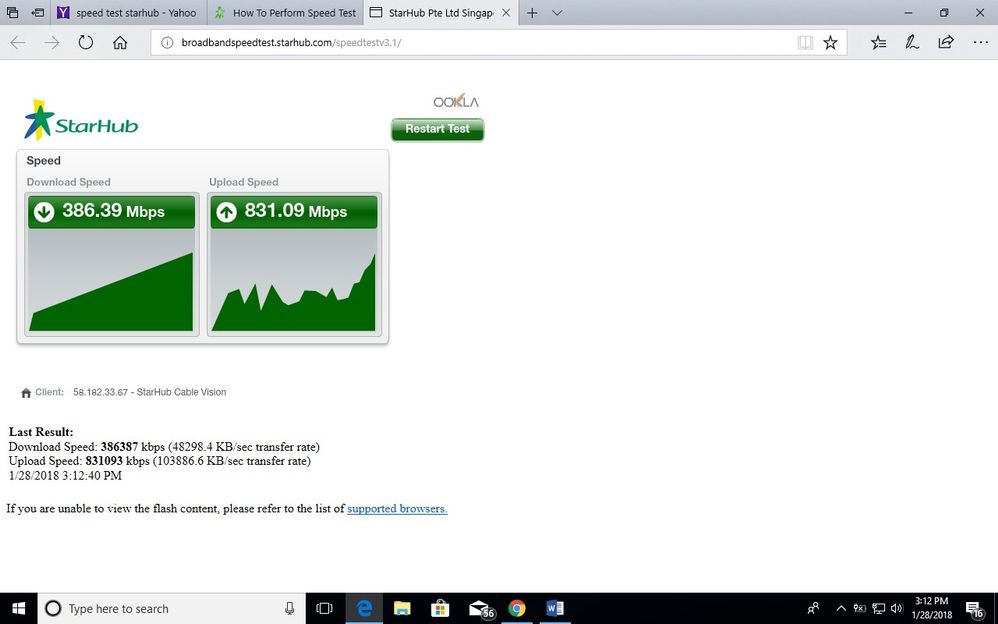Viewport: 998px width, 624px height.
Task: Refresh the current page
Action: (85, 43)
